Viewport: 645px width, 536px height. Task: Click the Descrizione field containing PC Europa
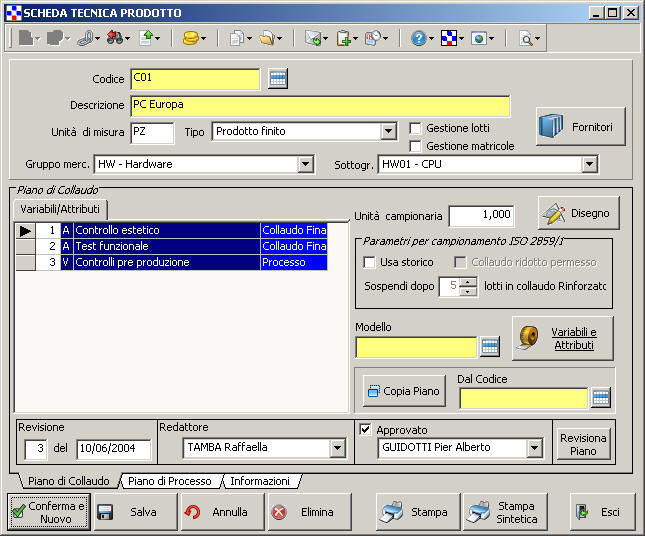[319, 105]
